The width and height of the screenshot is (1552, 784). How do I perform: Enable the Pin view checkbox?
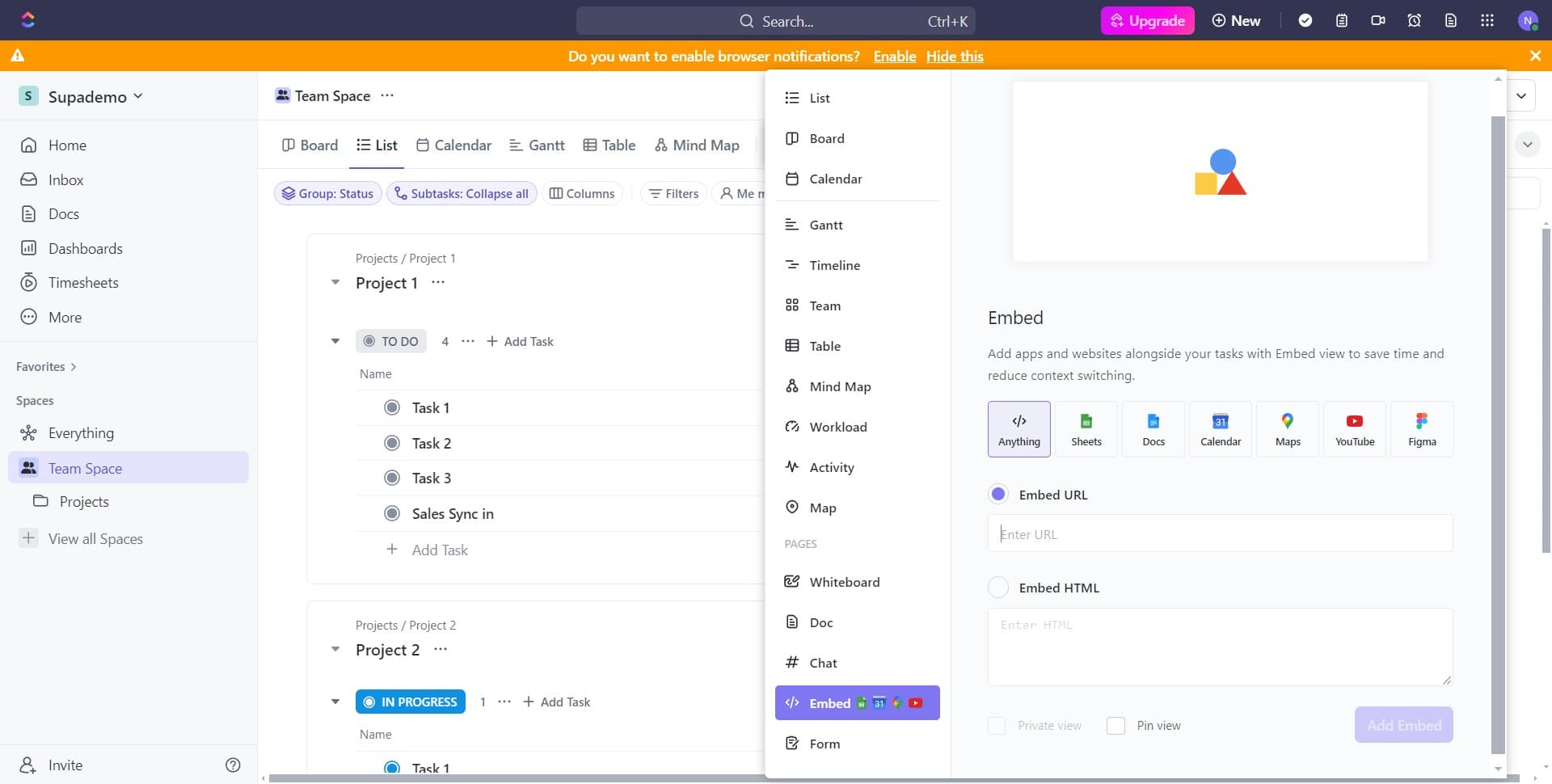pyautogui.click(x=1115, y=726)
